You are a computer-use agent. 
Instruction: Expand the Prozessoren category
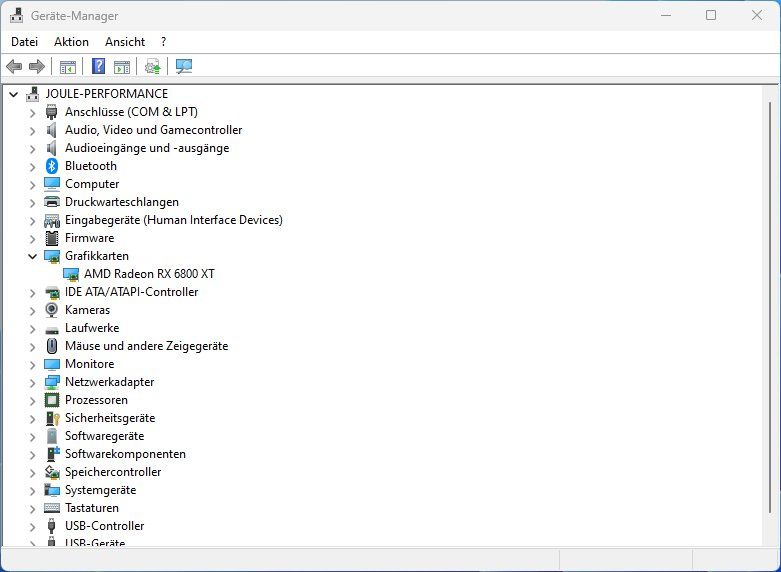click(x=32, y=401)
